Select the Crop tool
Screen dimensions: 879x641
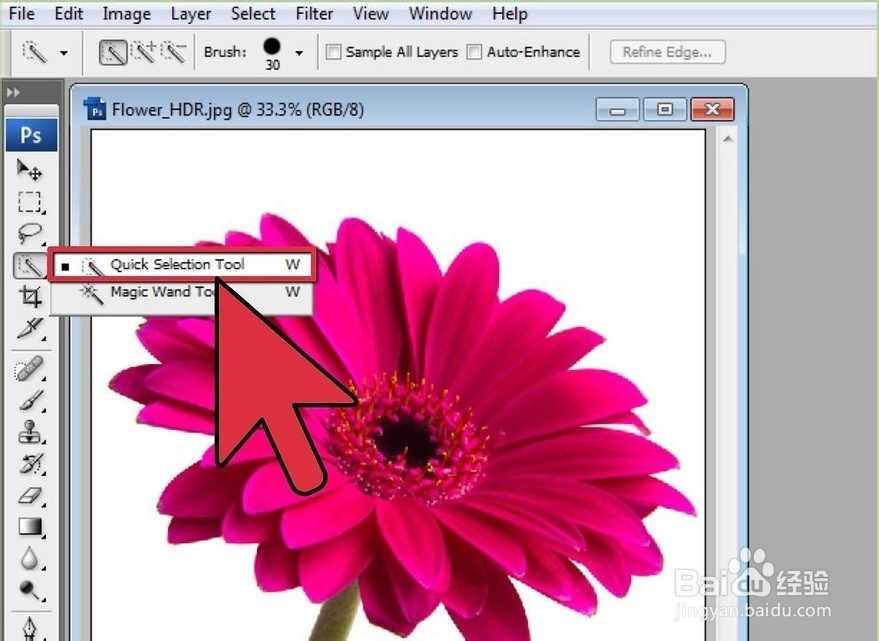[29, 297]
